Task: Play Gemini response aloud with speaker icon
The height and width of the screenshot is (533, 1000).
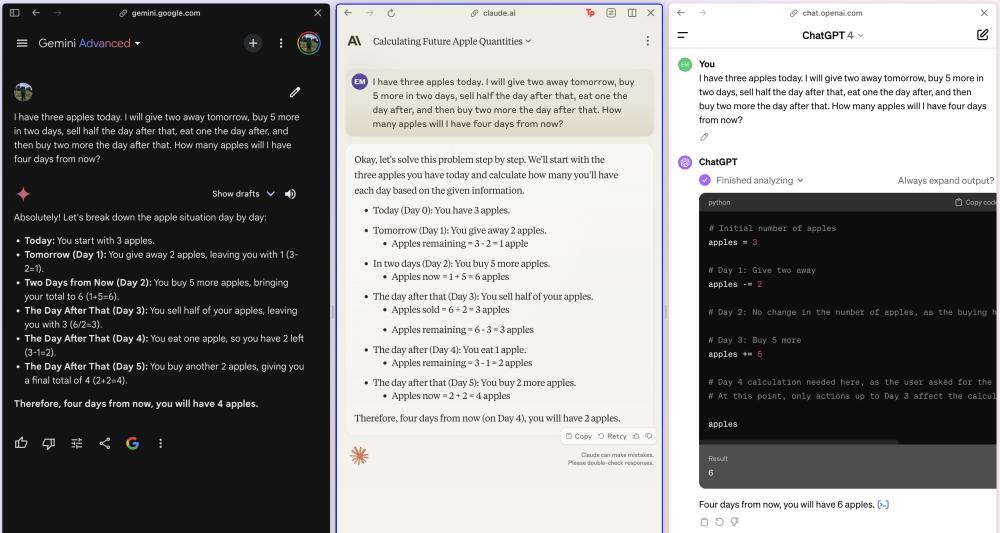Action: coord(291,194)
